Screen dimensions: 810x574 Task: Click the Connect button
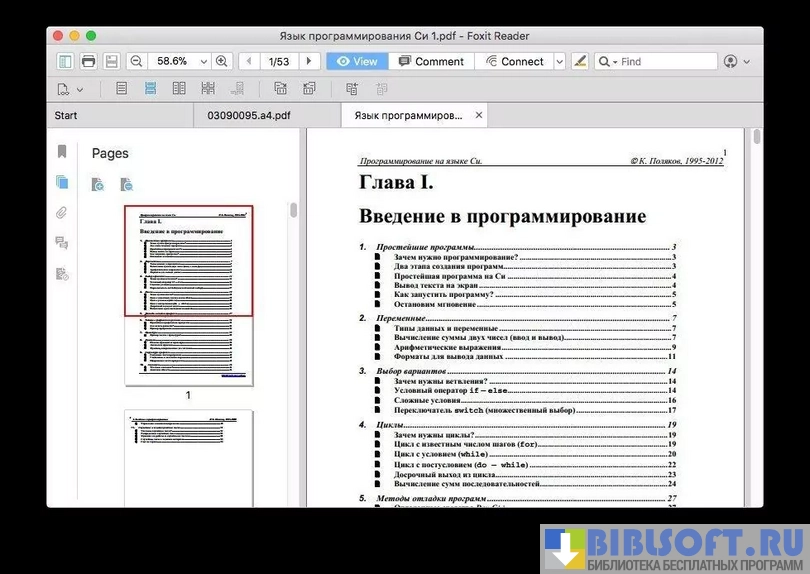point(513,61)
